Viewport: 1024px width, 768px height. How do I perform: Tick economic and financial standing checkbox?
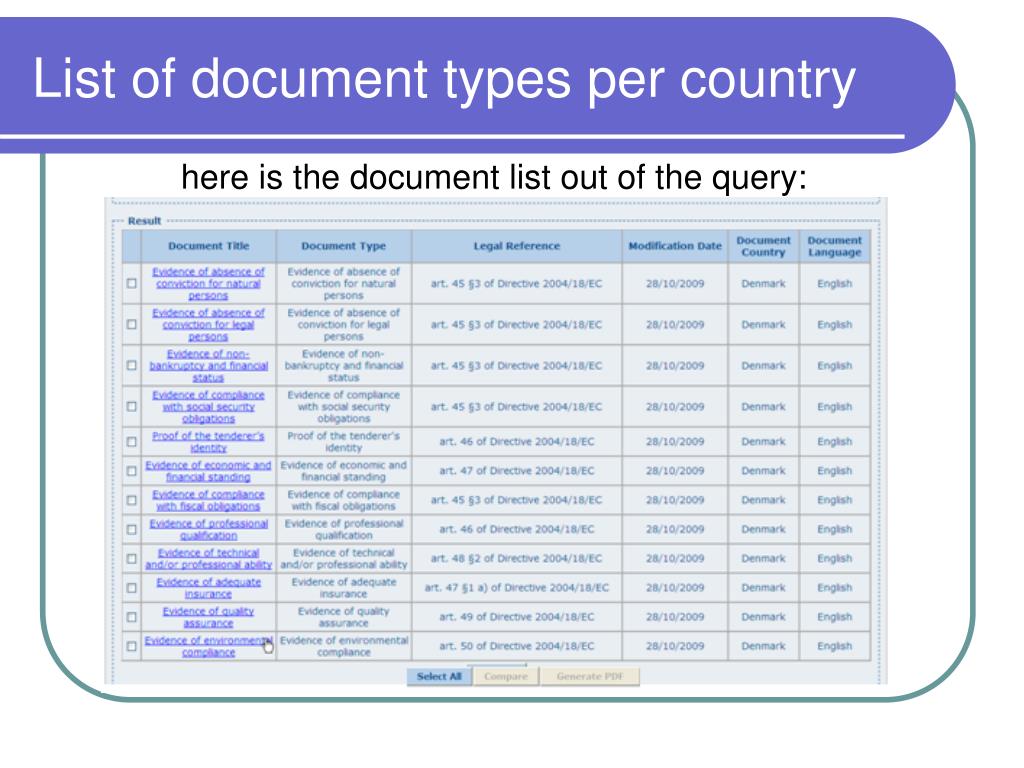pyautogui.click(x=132, y=471)
